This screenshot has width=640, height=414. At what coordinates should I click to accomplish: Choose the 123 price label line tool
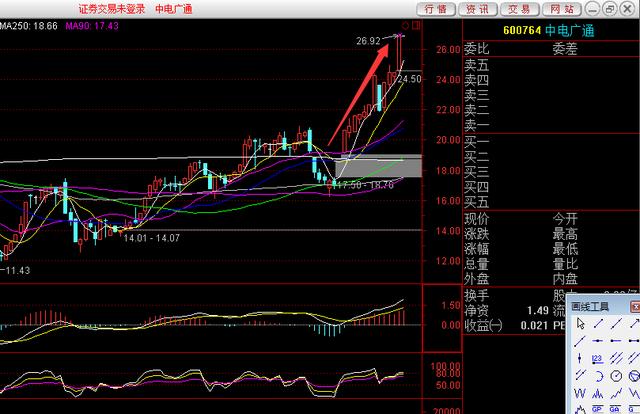(x=598, y=358)
